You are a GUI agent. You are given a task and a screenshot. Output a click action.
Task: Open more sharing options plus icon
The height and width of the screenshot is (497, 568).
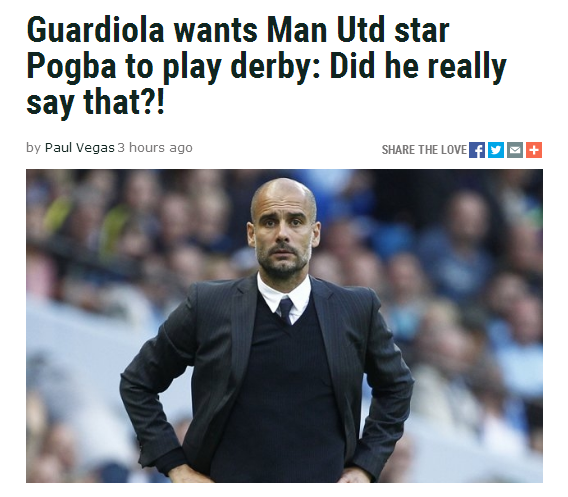point(534,150)
